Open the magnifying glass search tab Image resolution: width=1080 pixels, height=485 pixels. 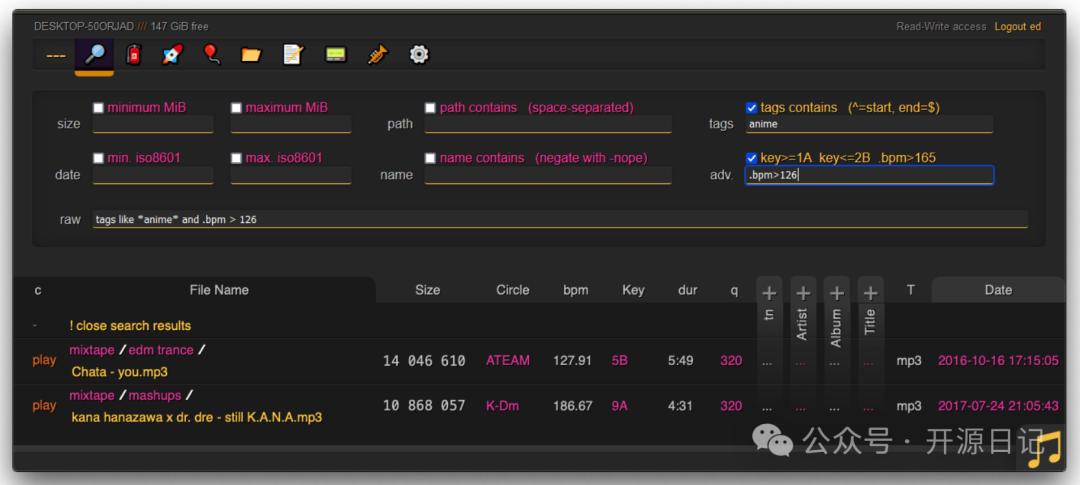click(x=94, y=55)
